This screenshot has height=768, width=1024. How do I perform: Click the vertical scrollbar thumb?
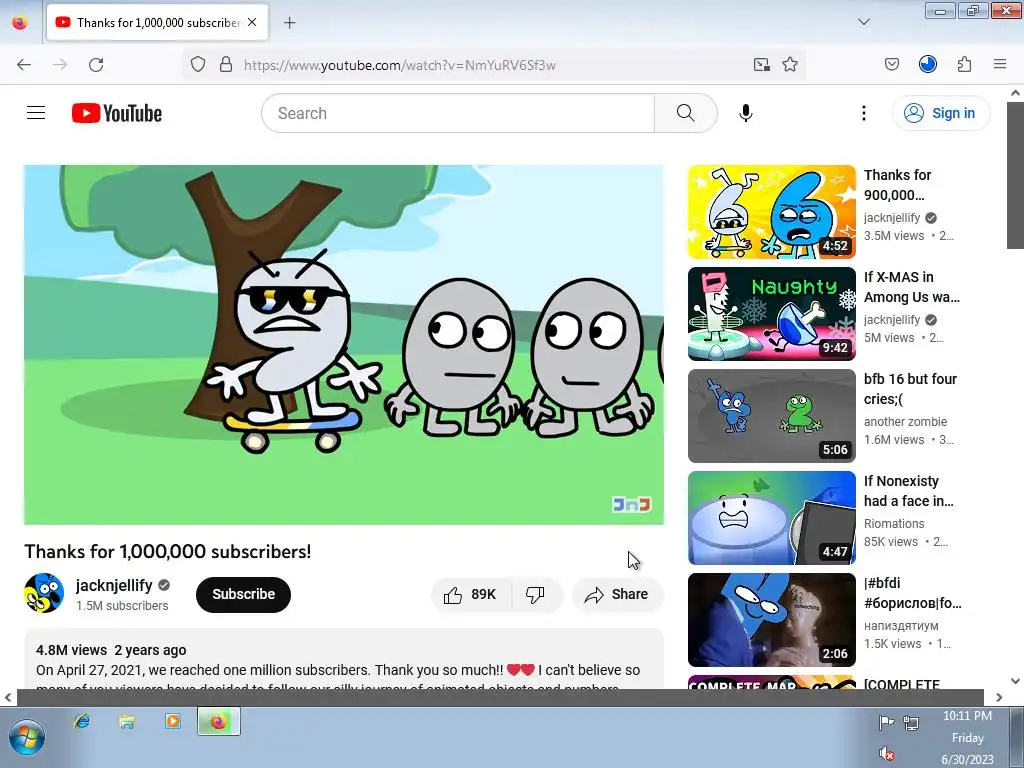tap(1015, 174)
